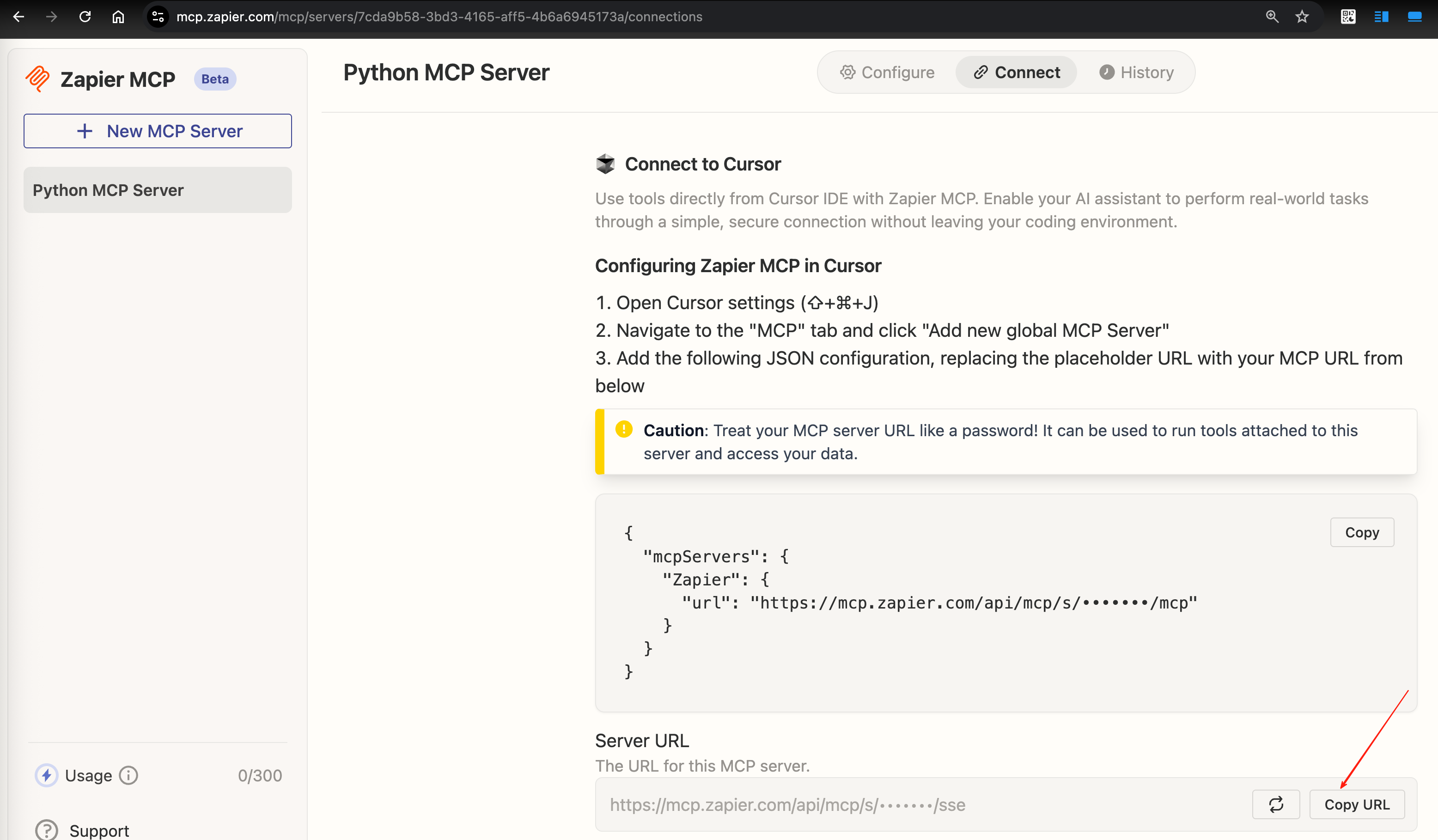Click the New MCP Server button

(x=158, y=131)
